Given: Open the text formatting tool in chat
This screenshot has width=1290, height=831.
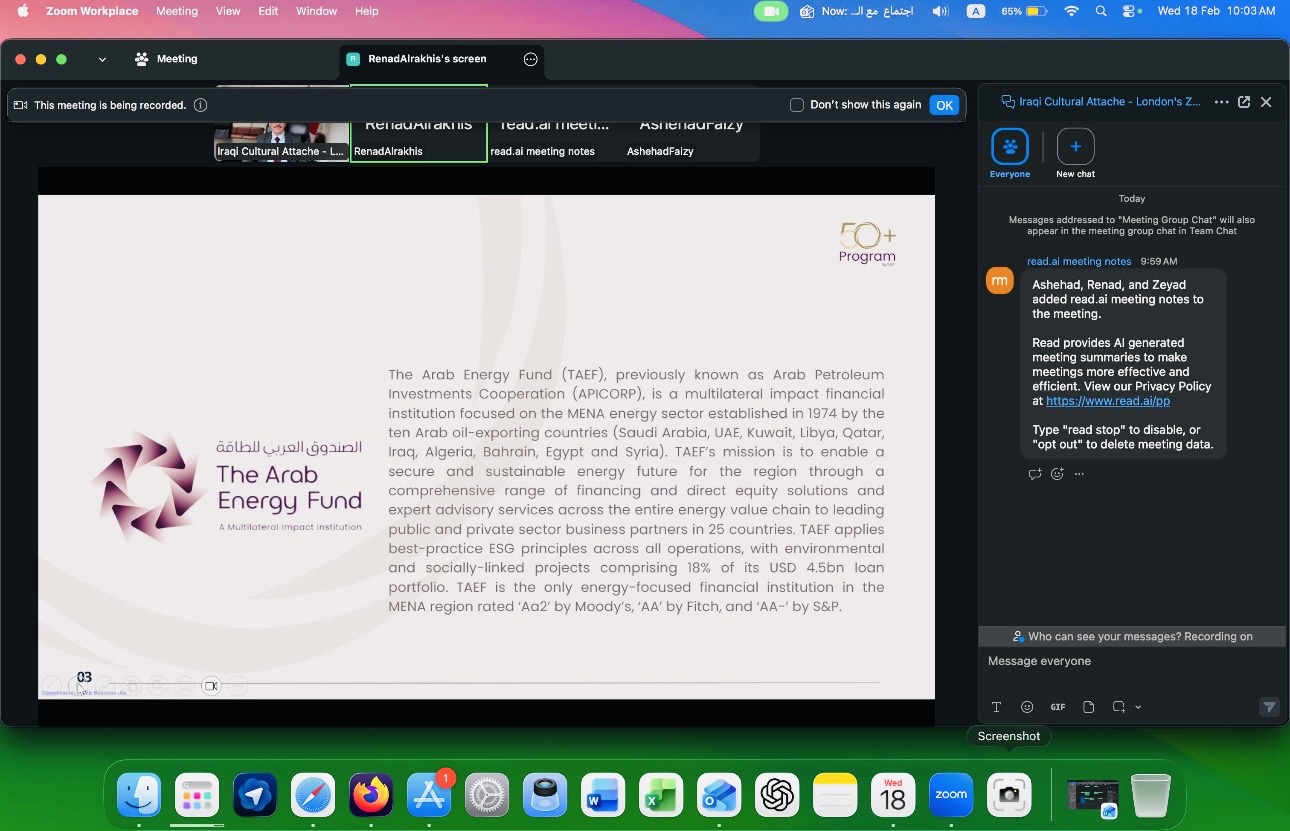Looking at the screenshot, I should [996, 707].
